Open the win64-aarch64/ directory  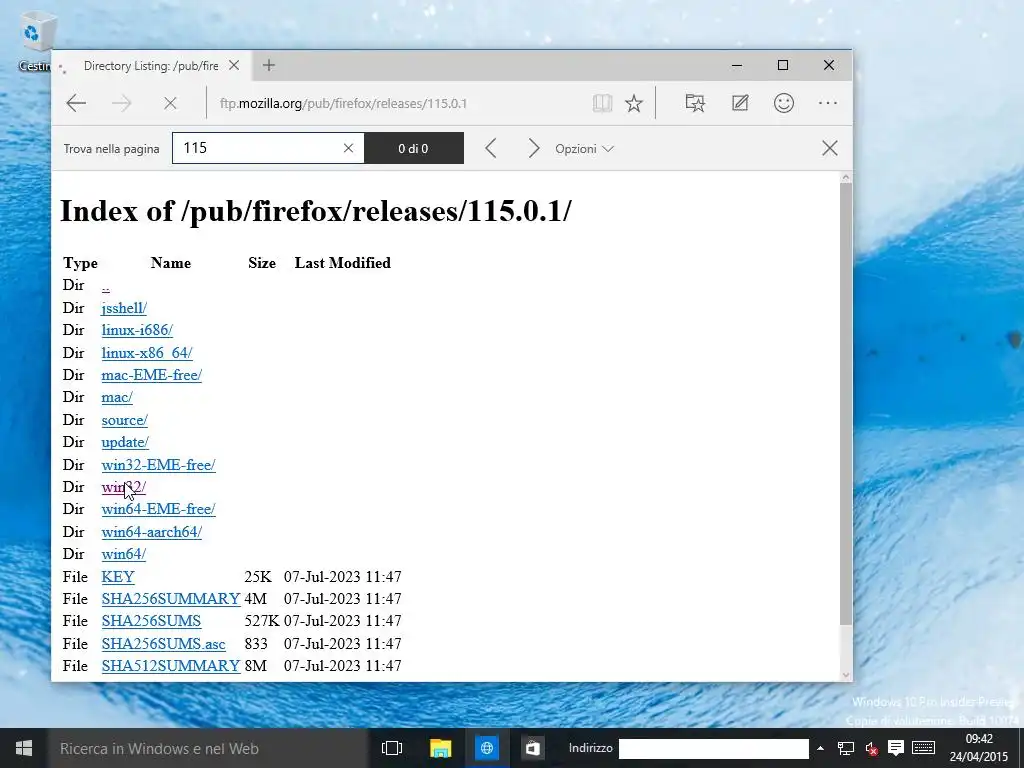coord(152,532)
